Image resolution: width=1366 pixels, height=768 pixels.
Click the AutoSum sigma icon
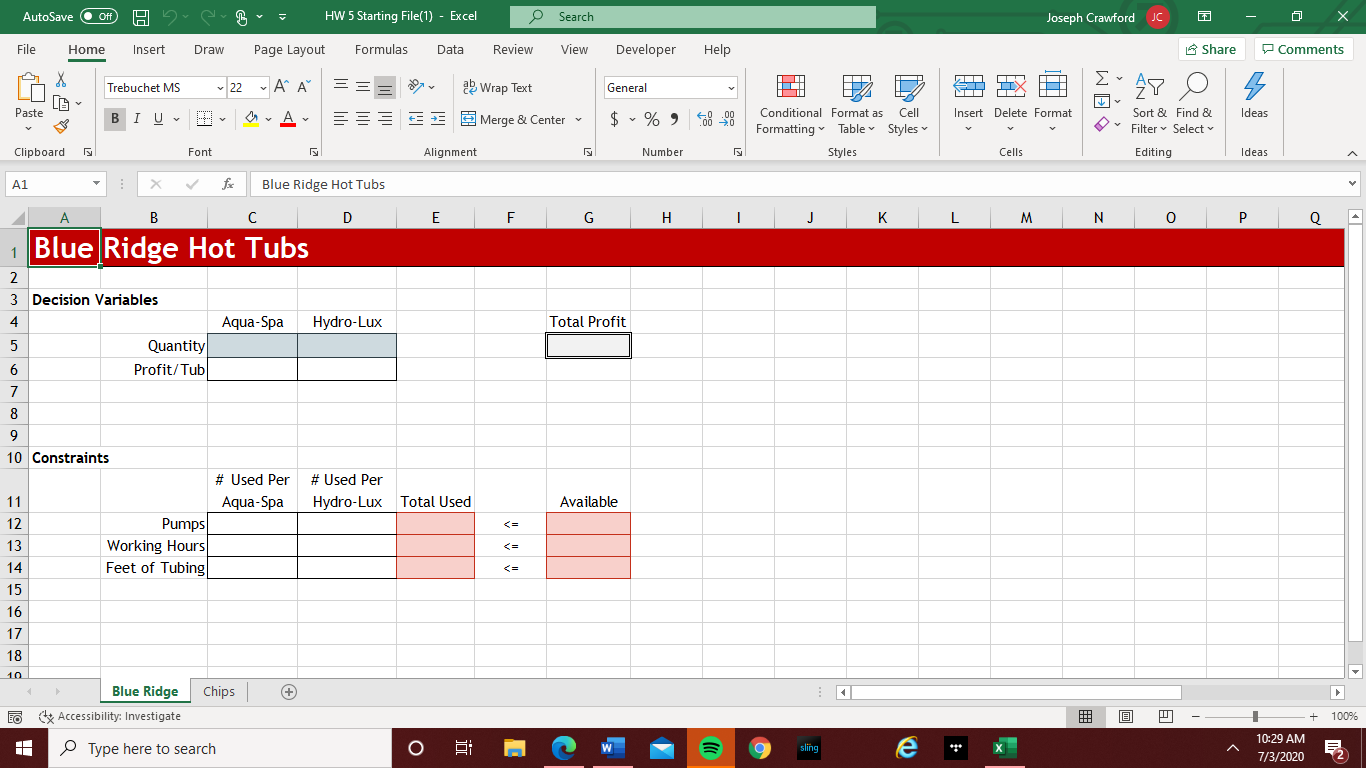click(1102, 78)
